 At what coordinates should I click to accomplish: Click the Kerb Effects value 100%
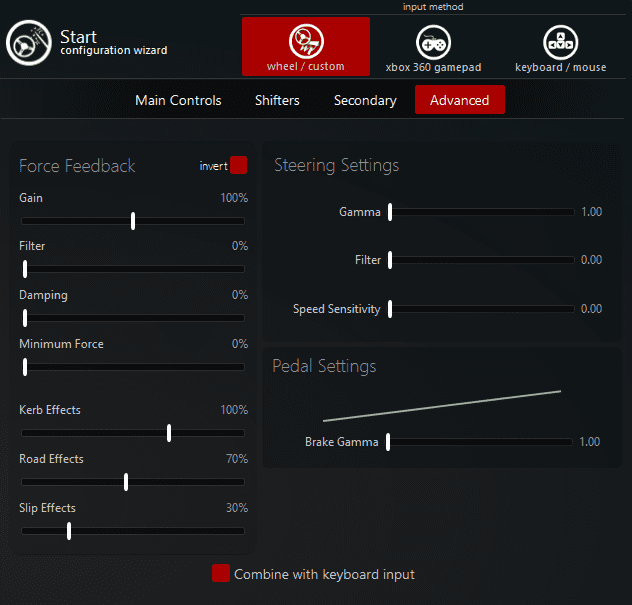tap(234, 410)
